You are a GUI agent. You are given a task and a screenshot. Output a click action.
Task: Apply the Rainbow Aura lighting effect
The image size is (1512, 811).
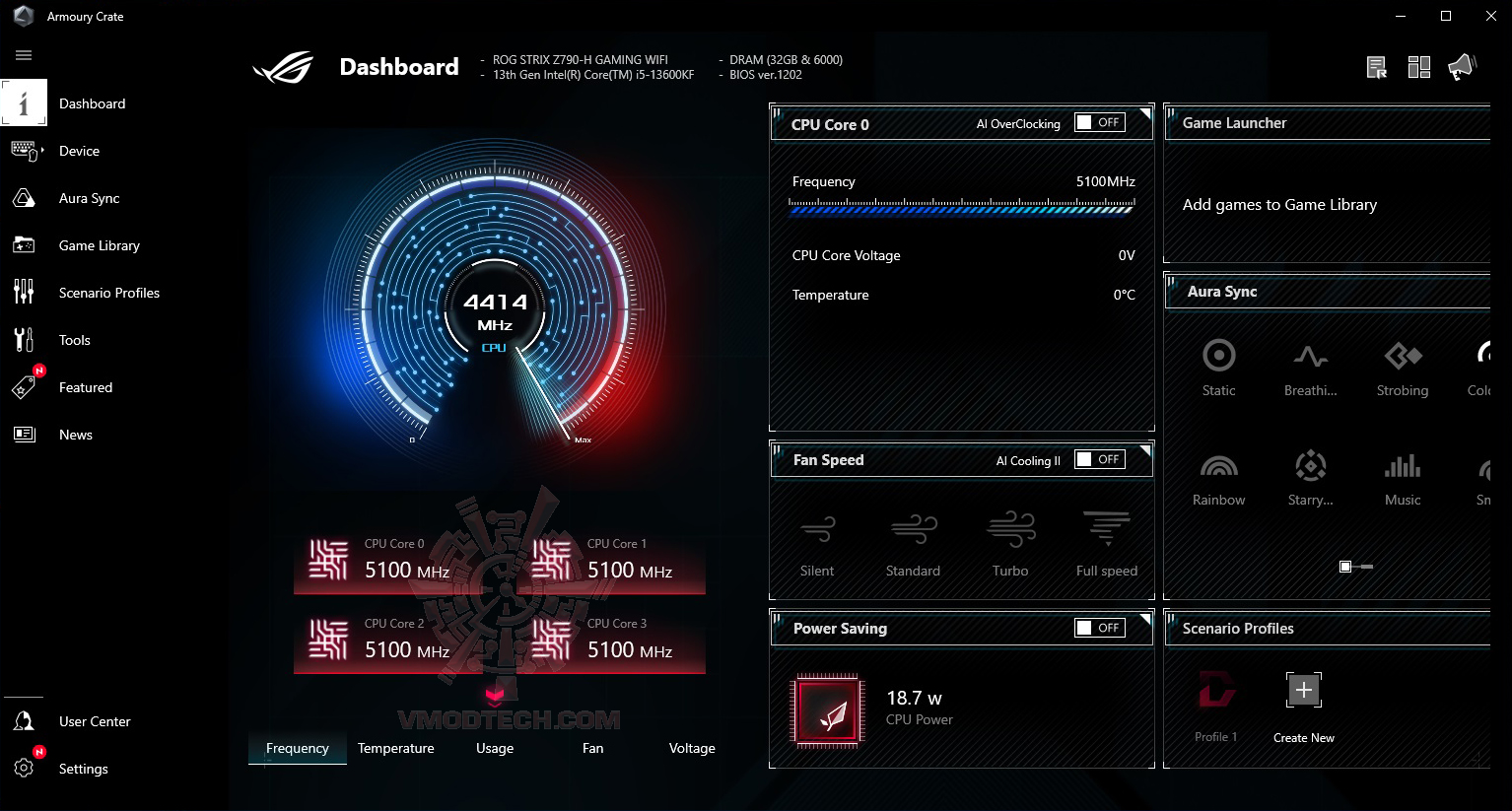1219,478
